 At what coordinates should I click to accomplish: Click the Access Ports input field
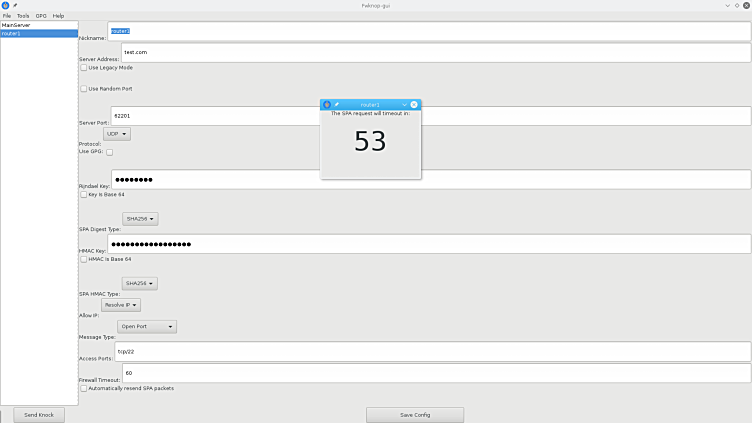click(431, 352)
